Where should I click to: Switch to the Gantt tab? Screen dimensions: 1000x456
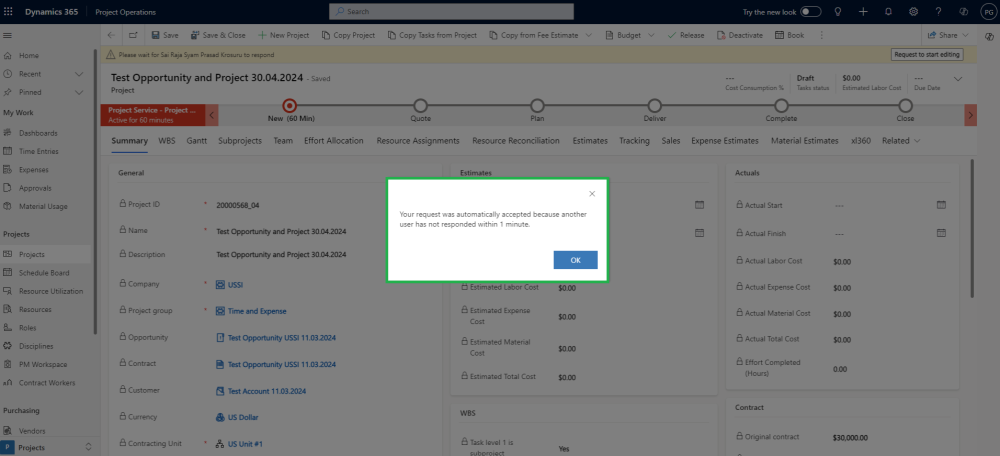click(x=196, y=141)
